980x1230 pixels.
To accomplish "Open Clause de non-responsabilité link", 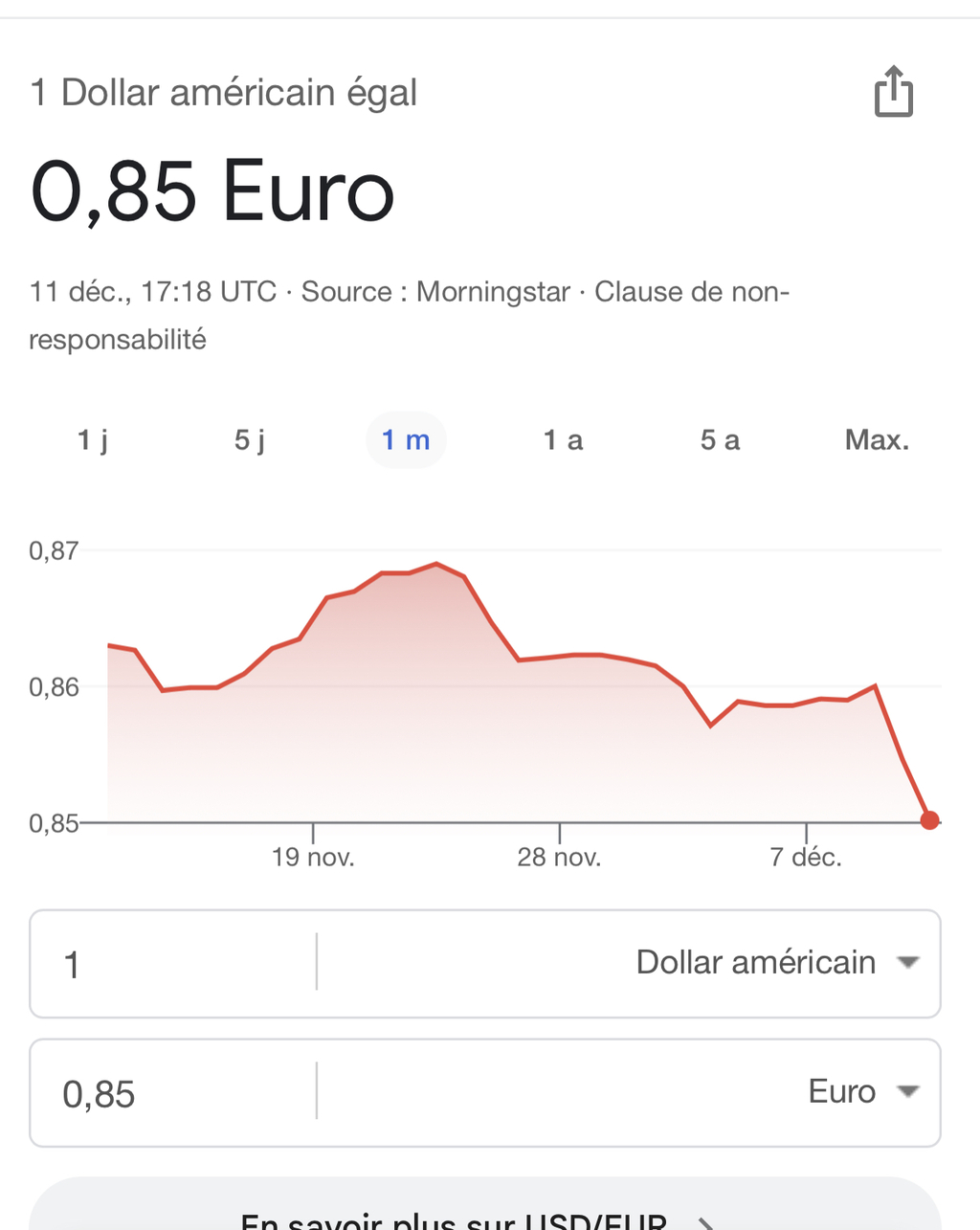I will tap(691, 292).
